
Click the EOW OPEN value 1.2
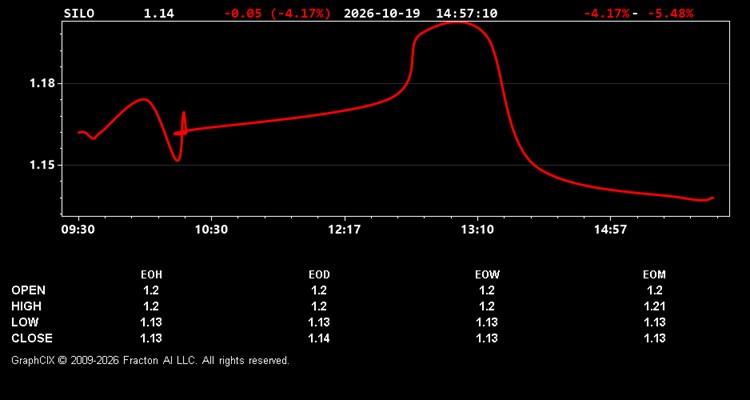(487, 290)
